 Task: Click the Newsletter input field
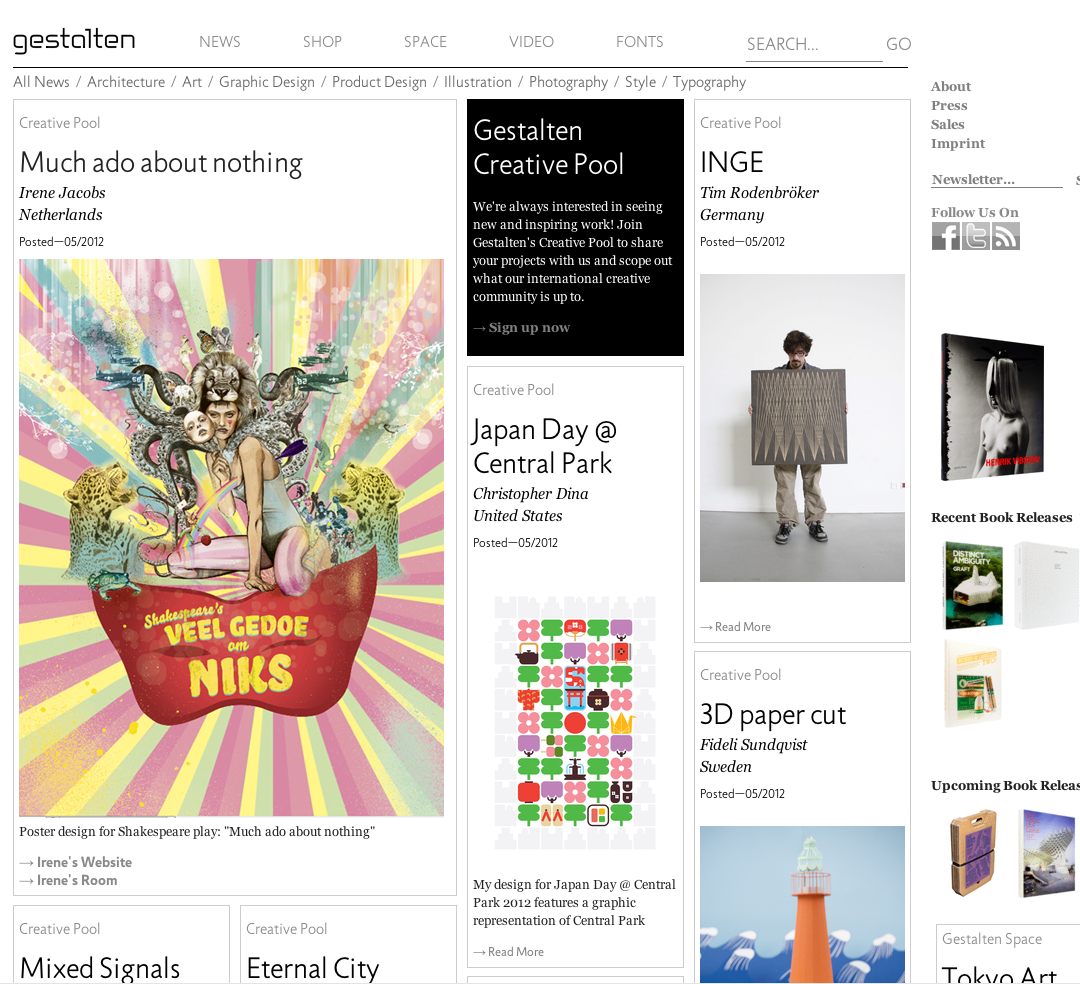click(997, 180)
